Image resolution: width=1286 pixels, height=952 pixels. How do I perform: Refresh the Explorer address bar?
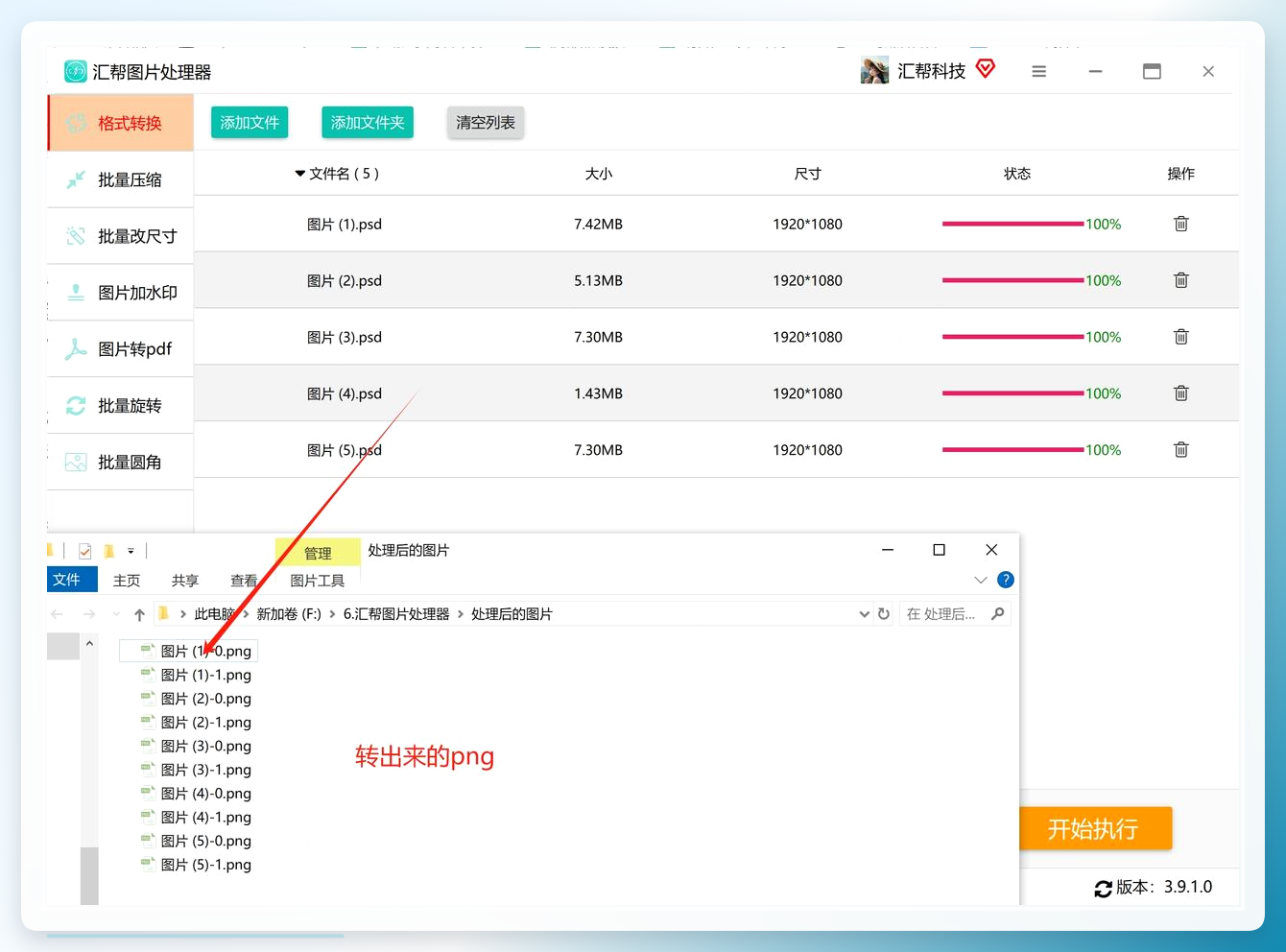pyautogui.click(x=884, y=614)
